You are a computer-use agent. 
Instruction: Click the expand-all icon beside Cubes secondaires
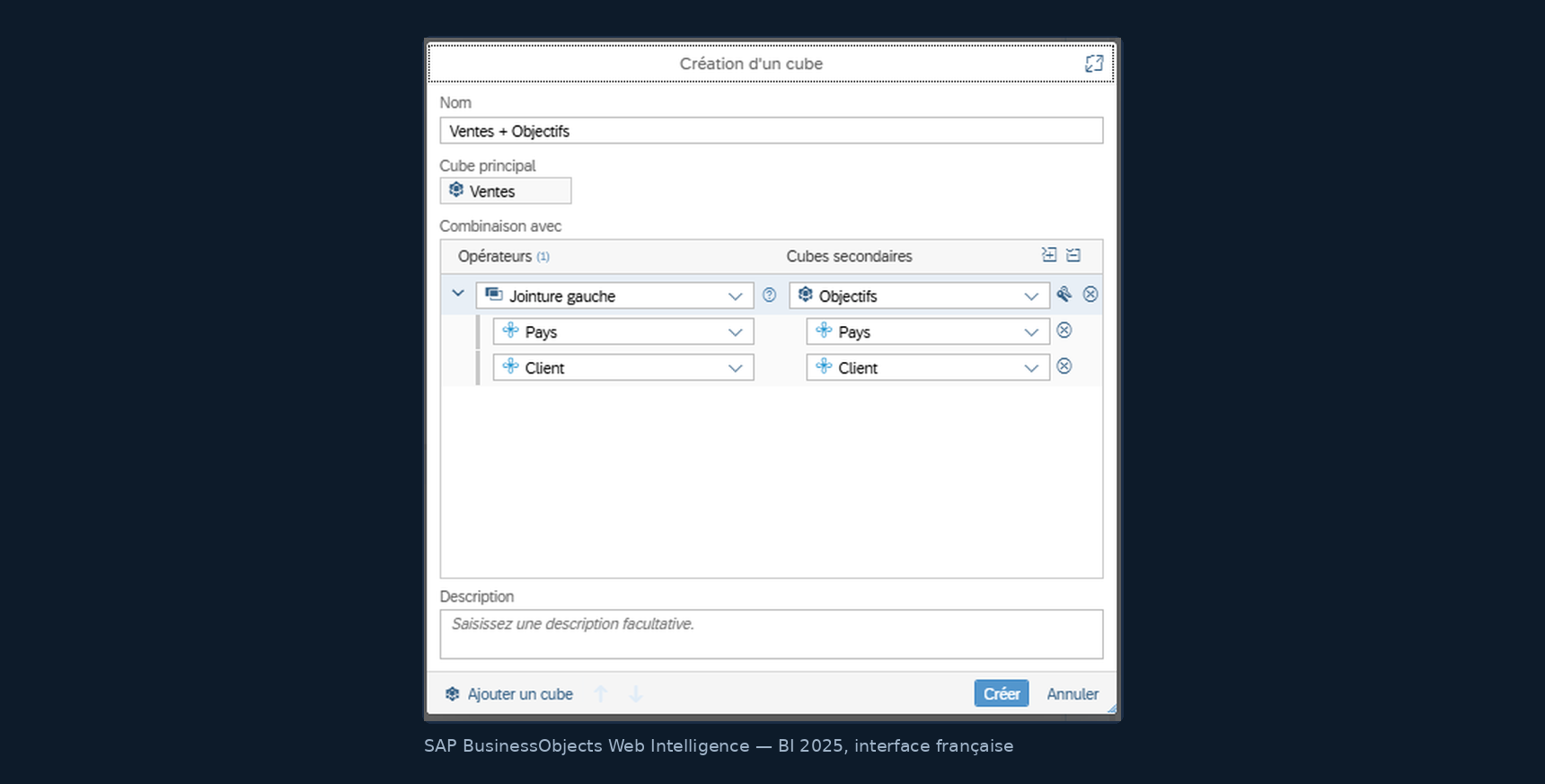[1049, 255]
